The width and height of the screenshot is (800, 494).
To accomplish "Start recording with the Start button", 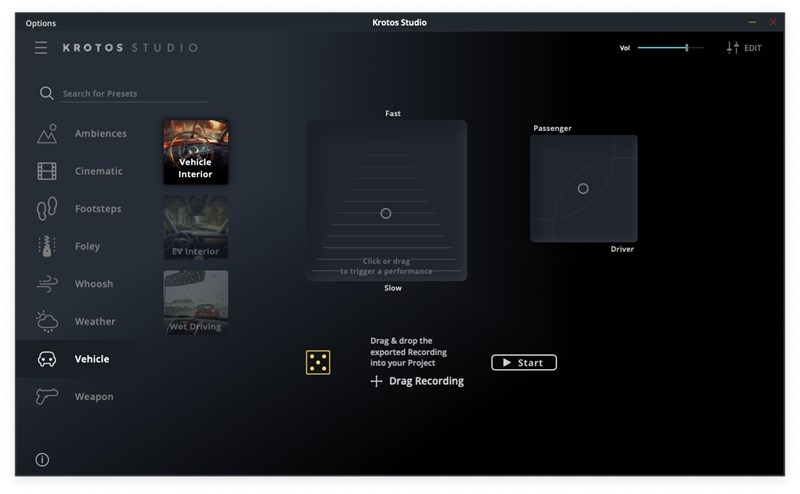I will point(524,362).
